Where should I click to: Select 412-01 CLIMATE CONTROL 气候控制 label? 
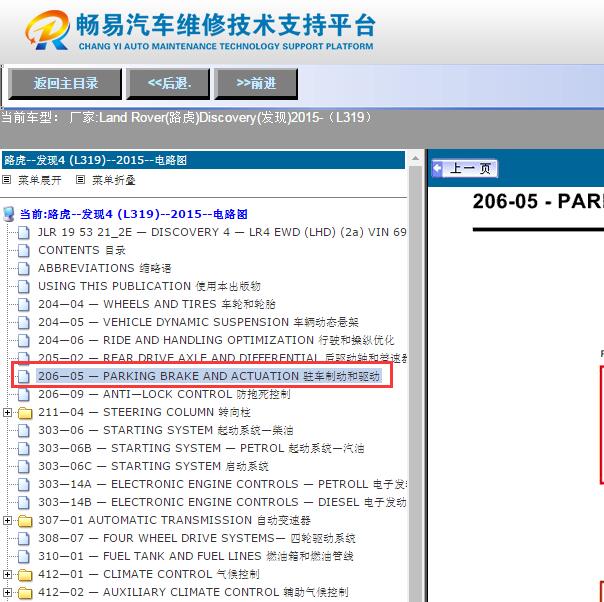tap(149, 574)
